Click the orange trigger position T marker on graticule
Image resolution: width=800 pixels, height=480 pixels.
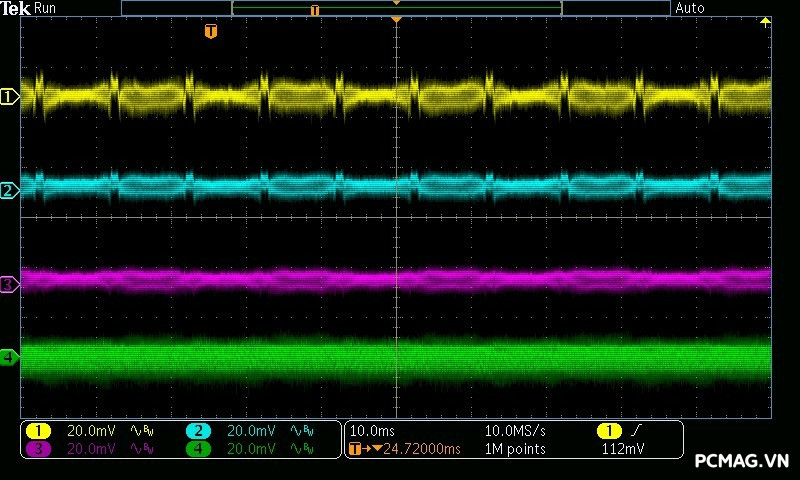pos(210,32)
